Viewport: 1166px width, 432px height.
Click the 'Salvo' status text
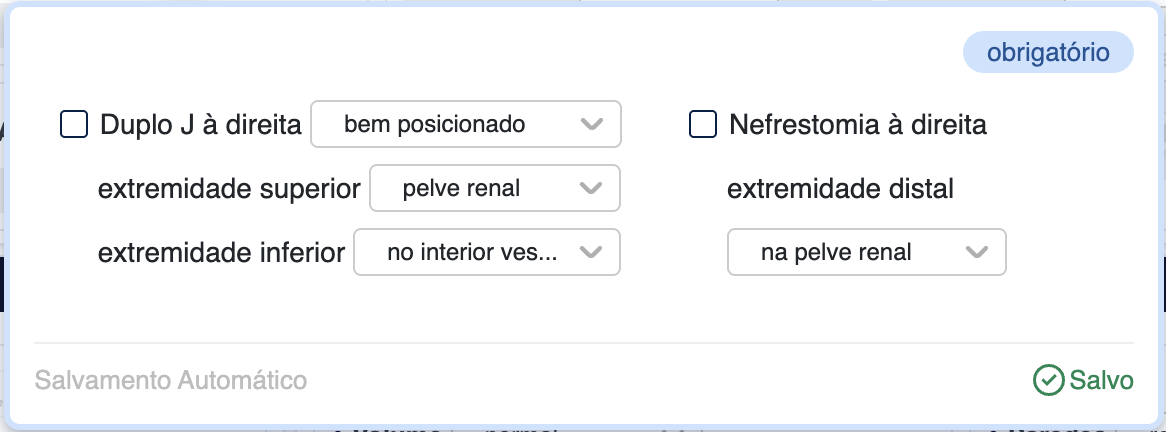point(1101,380)
